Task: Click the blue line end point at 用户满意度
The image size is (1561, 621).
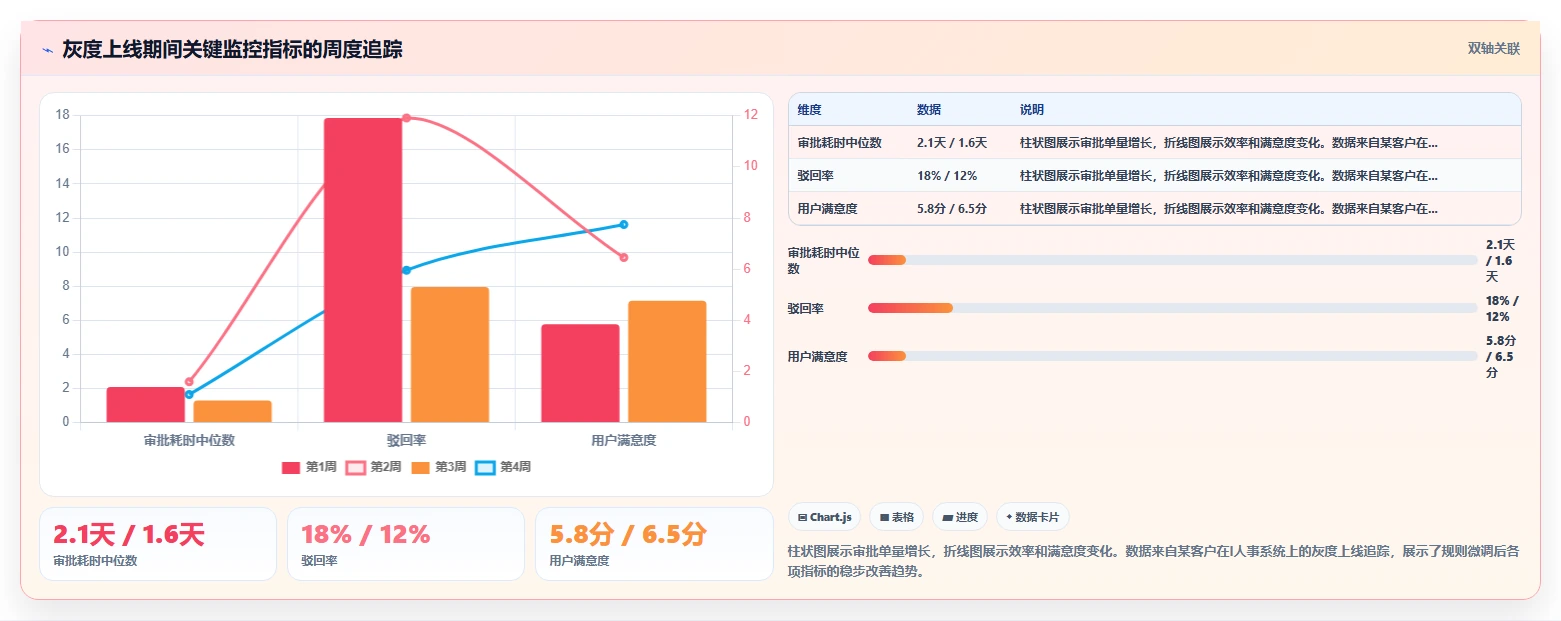Action: tap(624, 224)
